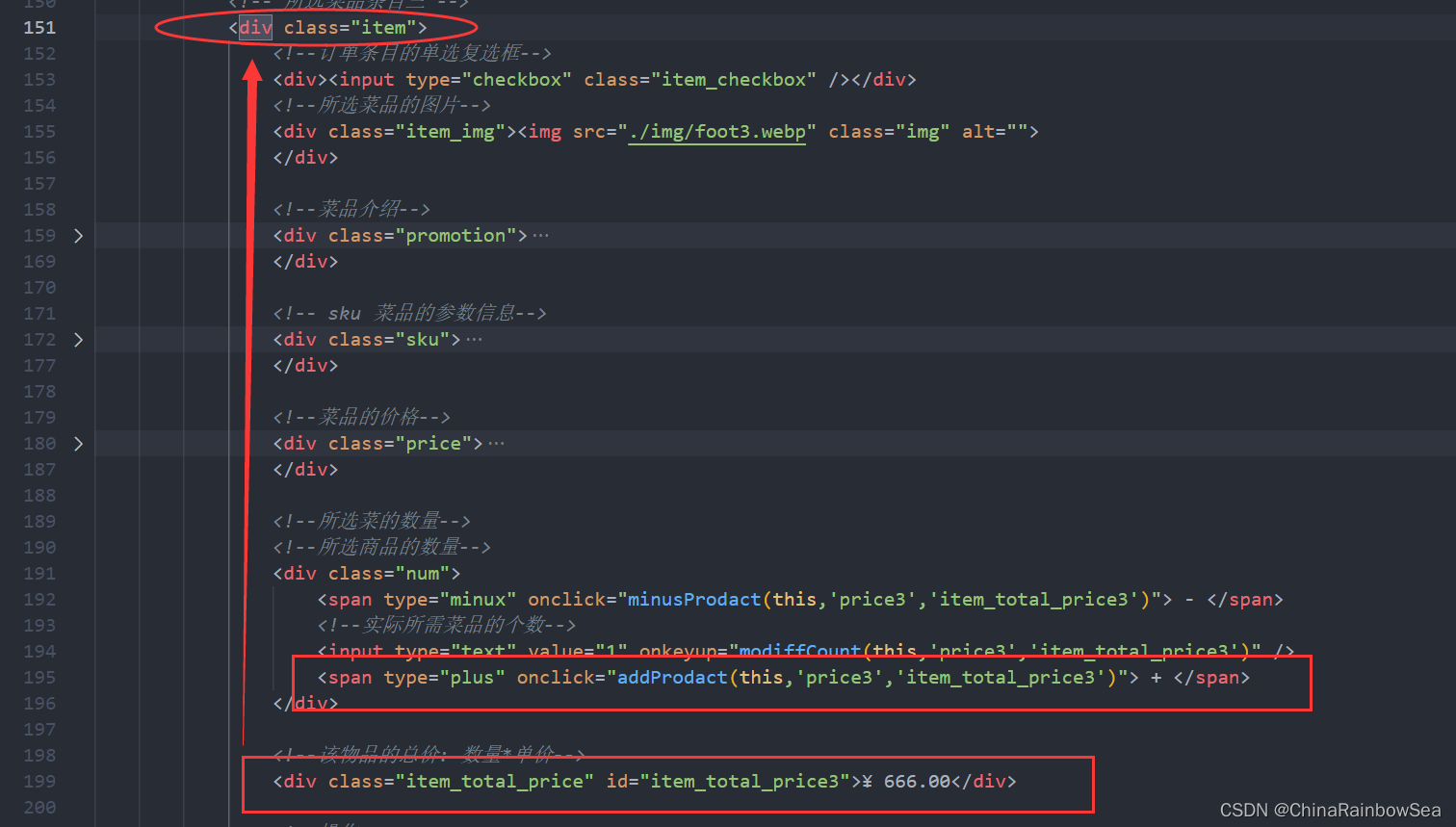Click the div class="num" opening tag
This screenshot has width=1456, height=827.
367,574
